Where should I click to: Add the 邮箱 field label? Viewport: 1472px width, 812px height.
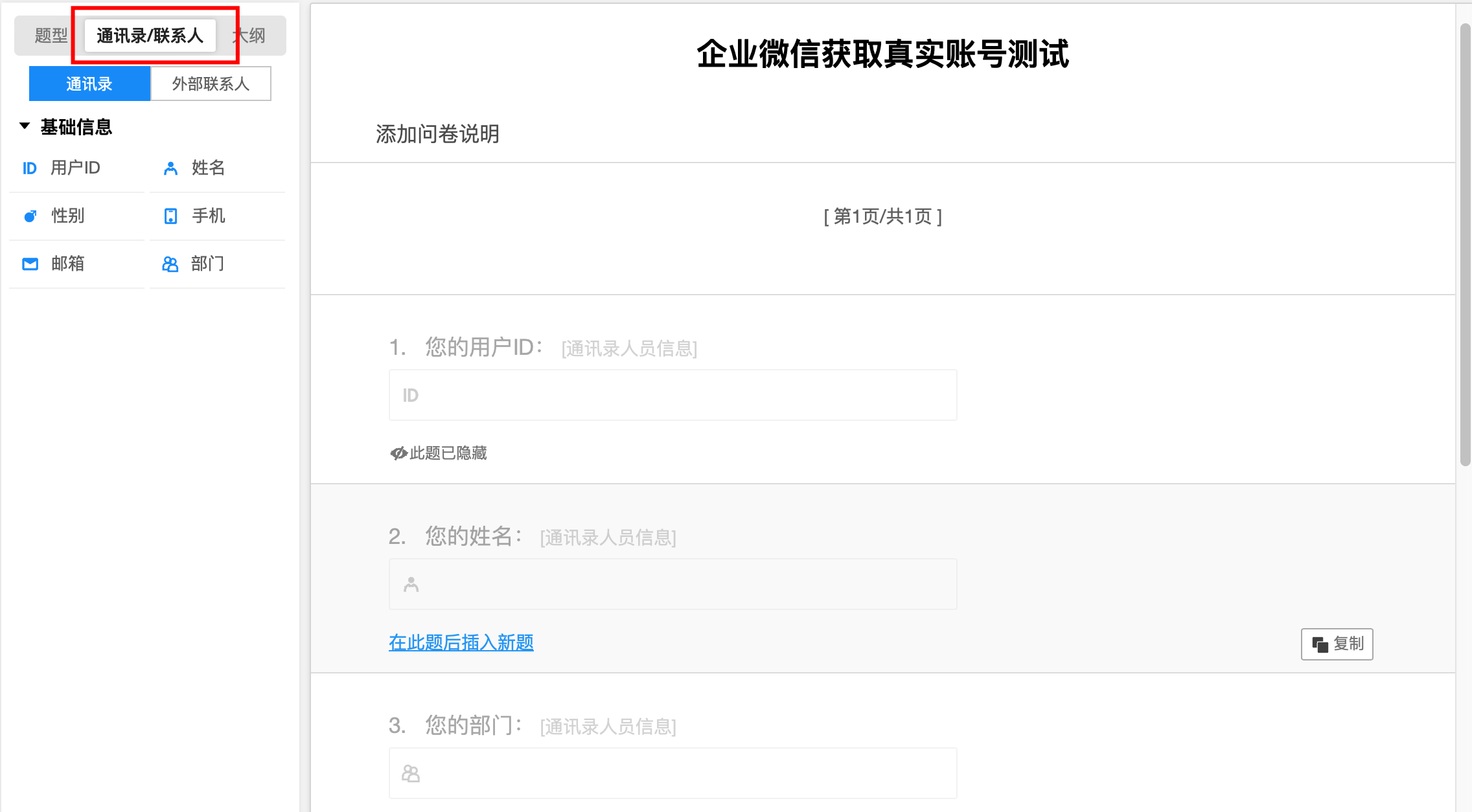pos(68,264)
